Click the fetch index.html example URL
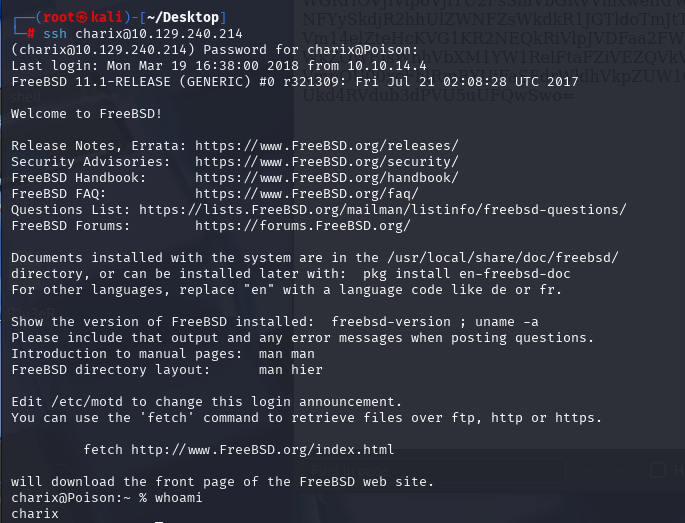 (x=263, y=450)
